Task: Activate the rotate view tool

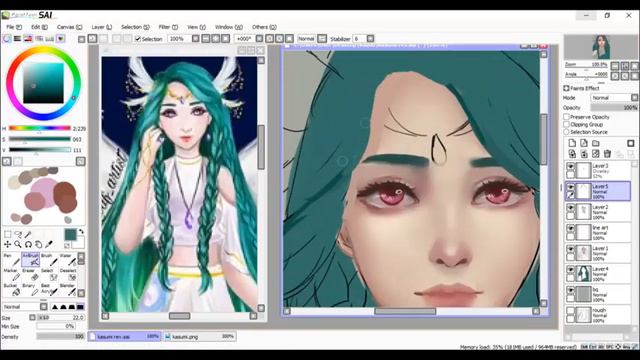Action: [x=28, y=244]
